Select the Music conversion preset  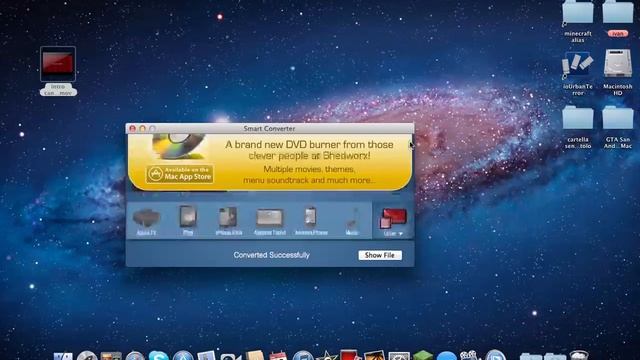352,221
